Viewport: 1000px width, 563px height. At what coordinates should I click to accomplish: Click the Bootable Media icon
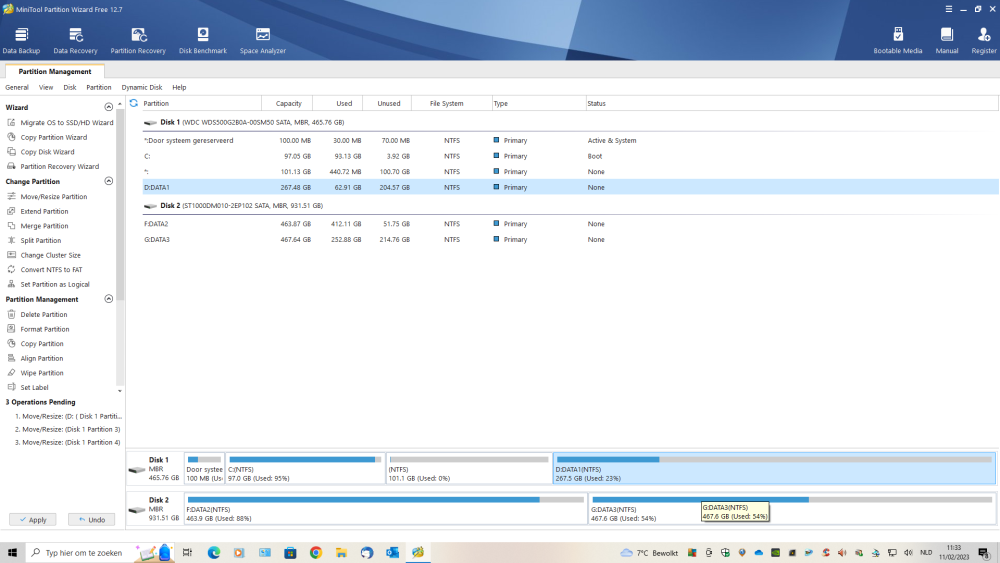(898, 40)
